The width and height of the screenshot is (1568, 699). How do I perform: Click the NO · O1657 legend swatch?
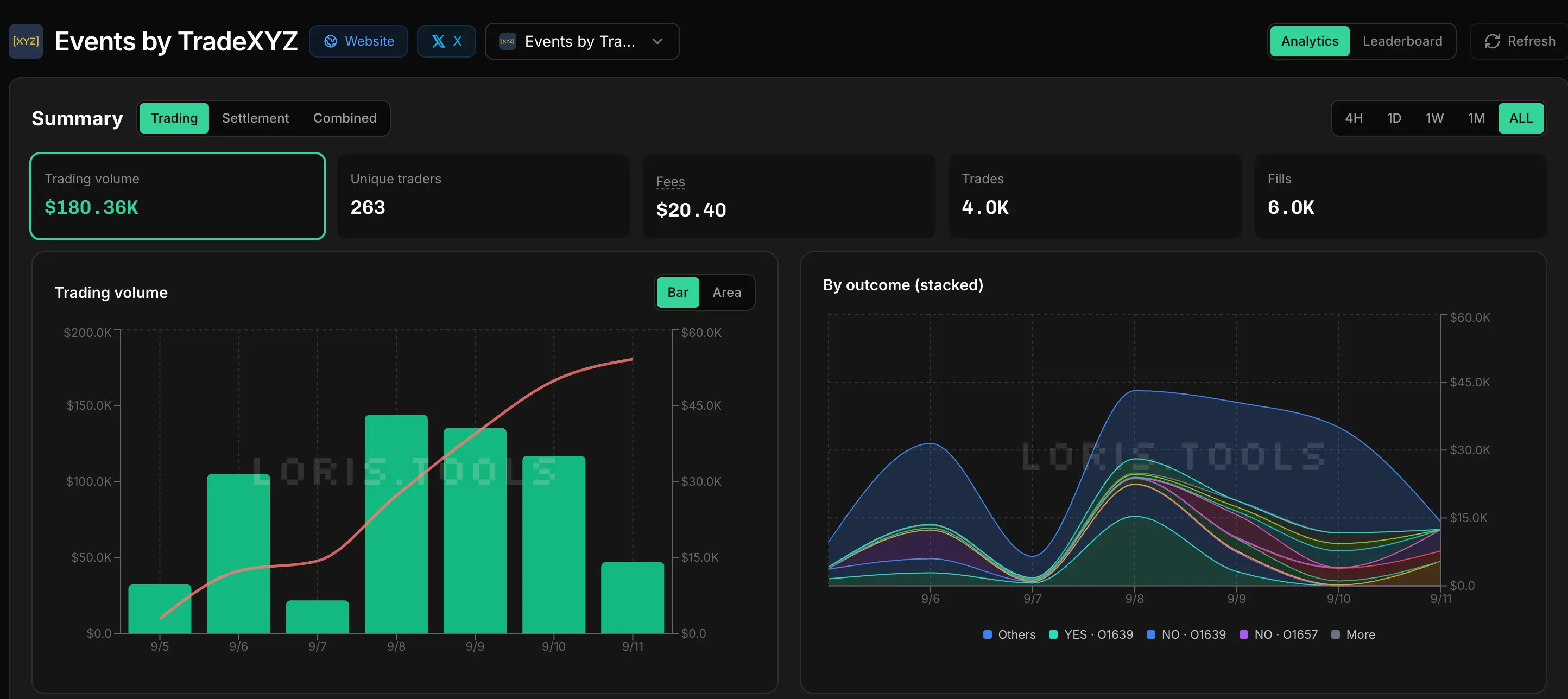(1243, 634)
